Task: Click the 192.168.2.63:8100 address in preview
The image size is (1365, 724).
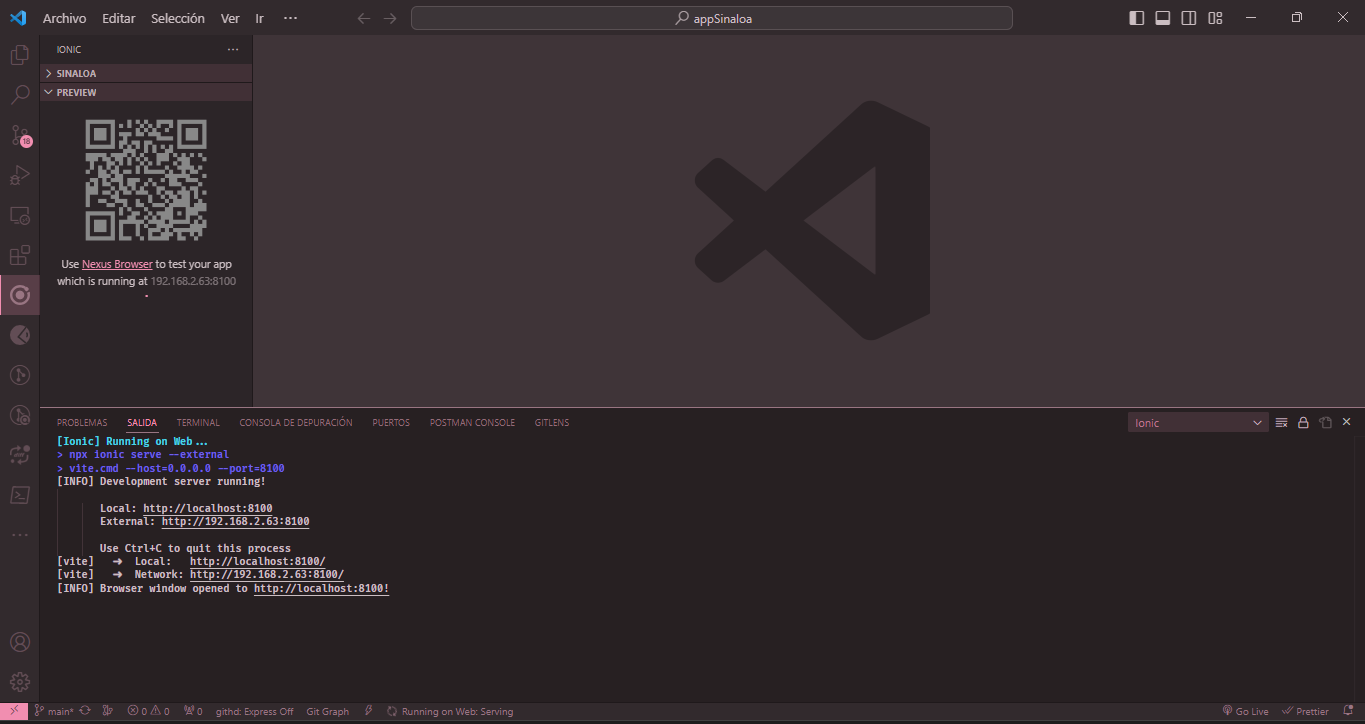Action: click(193, 281)
